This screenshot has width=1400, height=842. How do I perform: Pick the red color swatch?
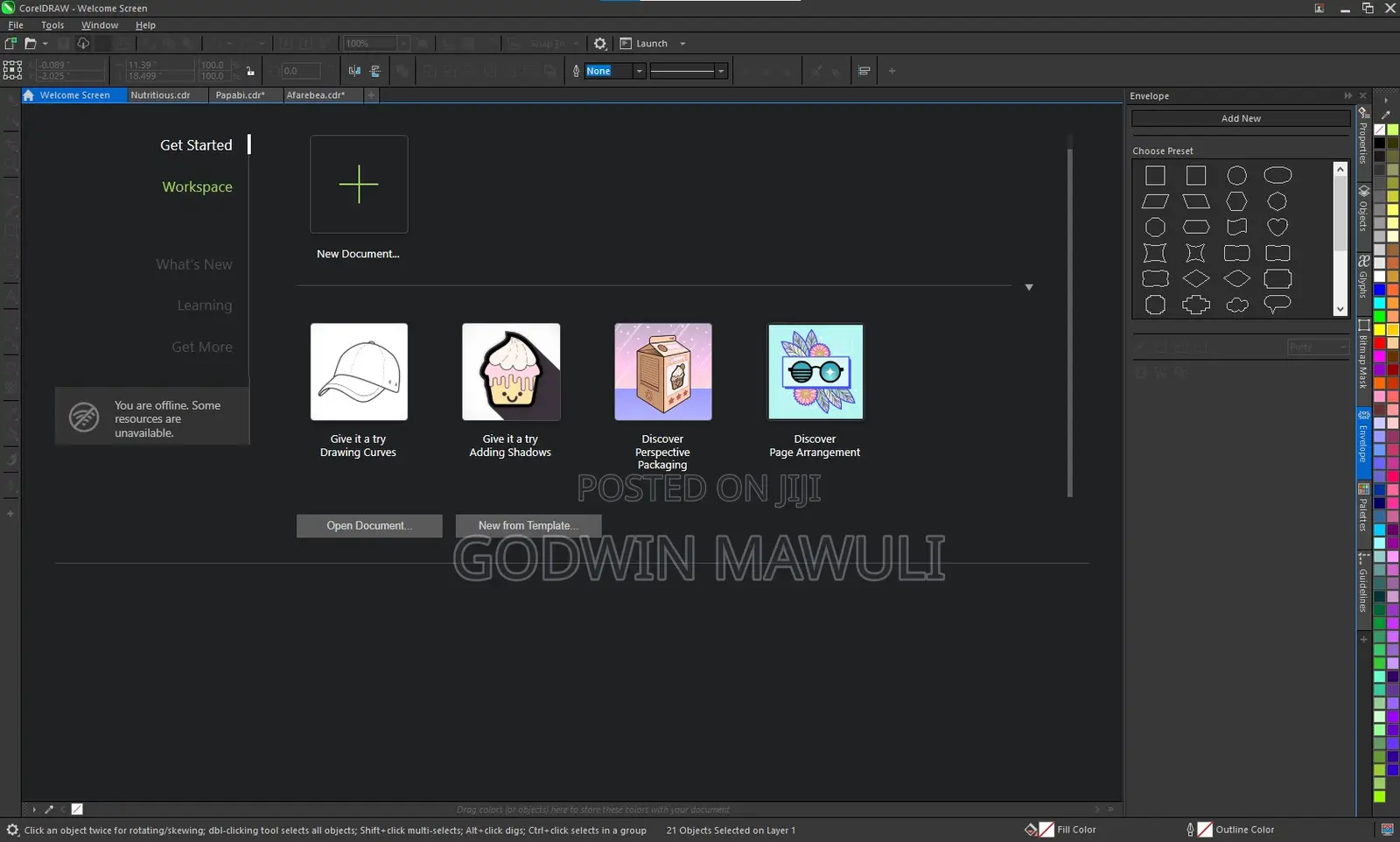1380,343
